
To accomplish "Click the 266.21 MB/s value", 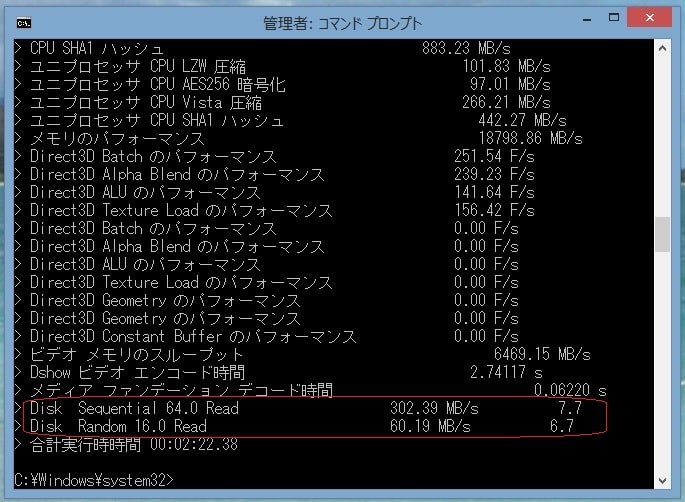I will click(506, 102).
